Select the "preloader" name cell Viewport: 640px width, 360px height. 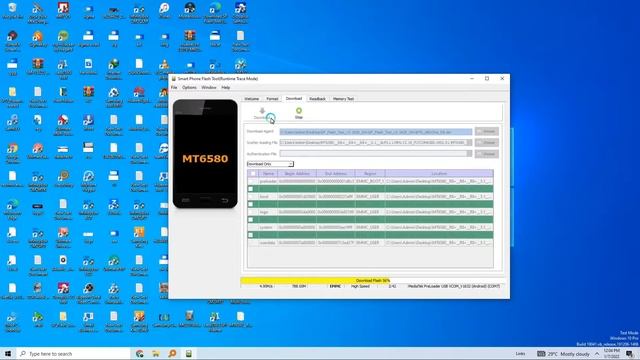point(268,181)
